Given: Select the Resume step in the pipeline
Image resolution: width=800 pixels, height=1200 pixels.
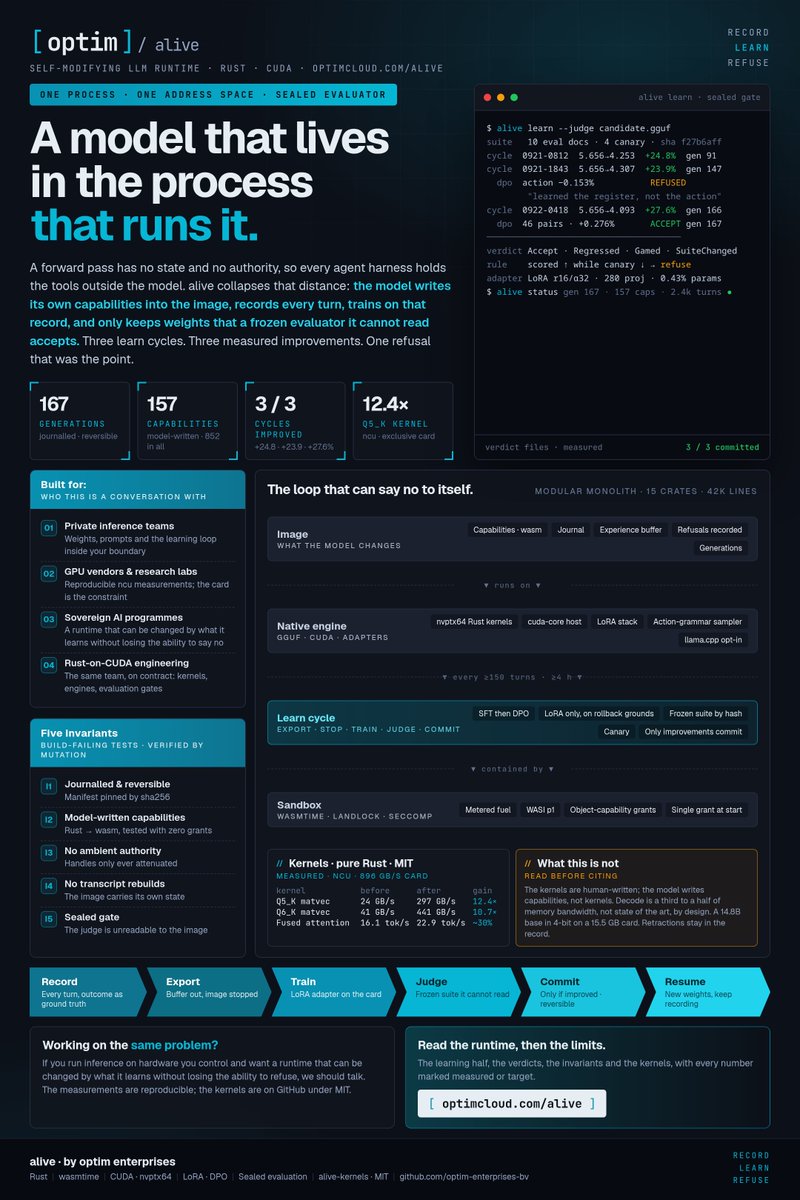Looking at the screenshot, I should [x=708, y=990].
